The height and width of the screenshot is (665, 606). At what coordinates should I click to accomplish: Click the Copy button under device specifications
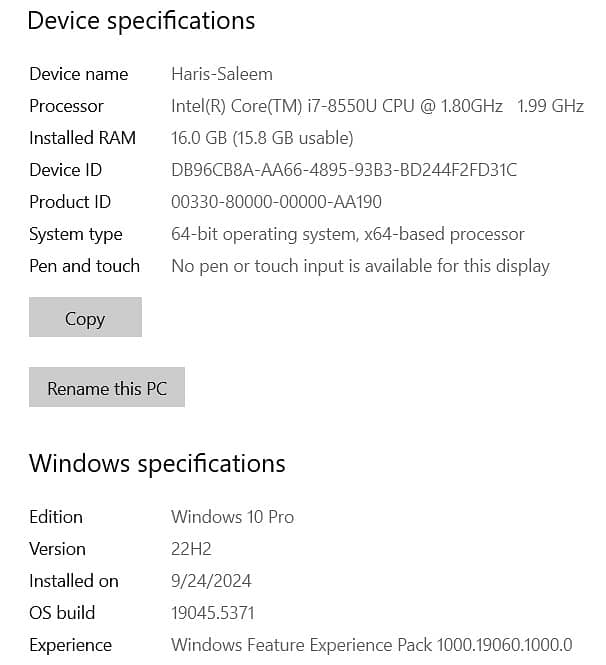coord(85,318)
